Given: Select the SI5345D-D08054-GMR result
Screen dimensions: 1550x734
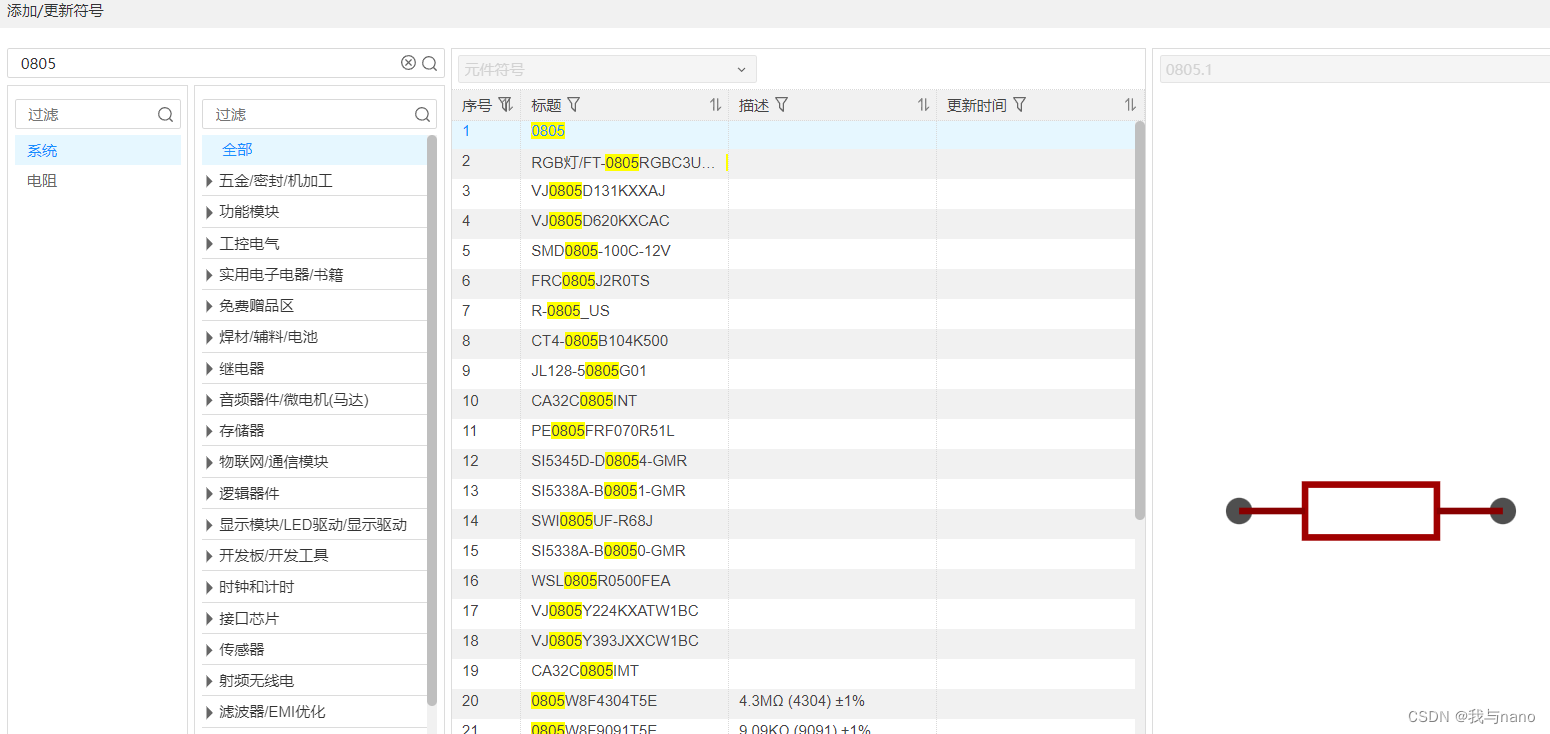Looking at the screenshot, I should click(x=793, y=464).
